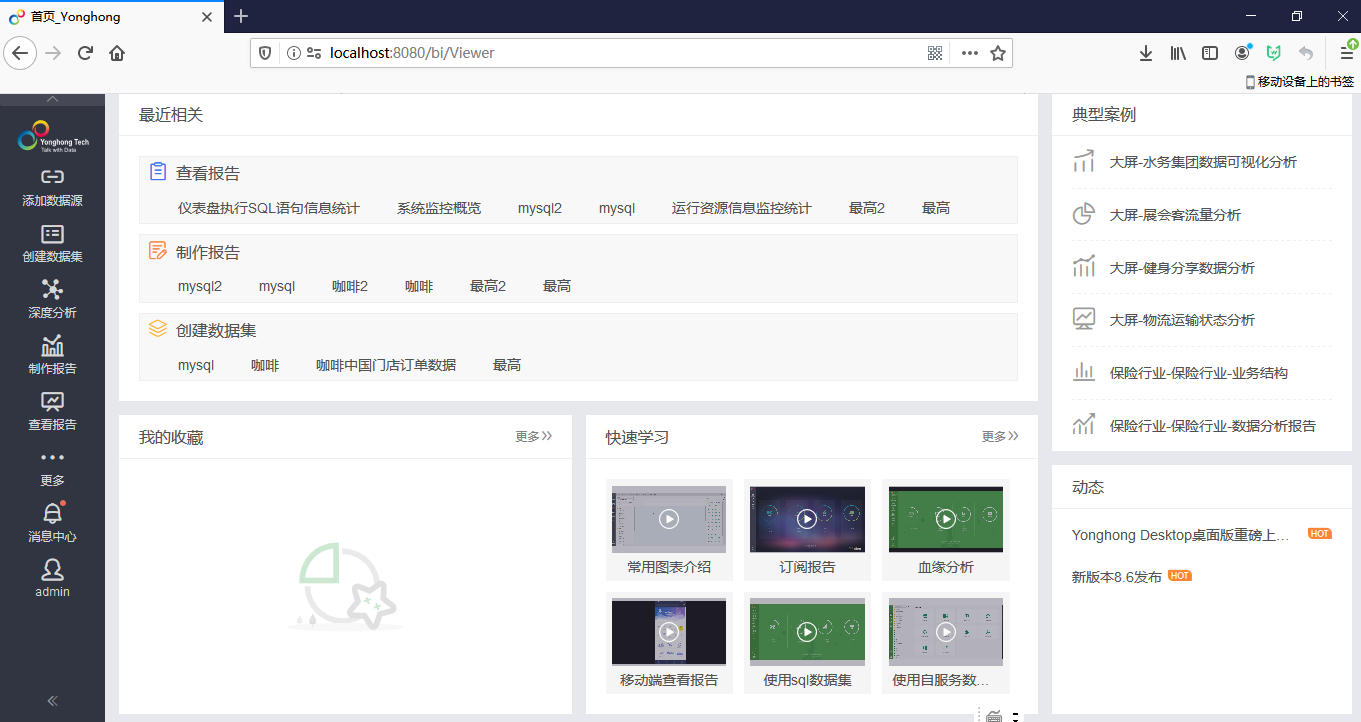This screenshot has height=722, width=1361.
Task: Expand more items in My Favorites (我的收藏)
Action: [x=533, y=436]
